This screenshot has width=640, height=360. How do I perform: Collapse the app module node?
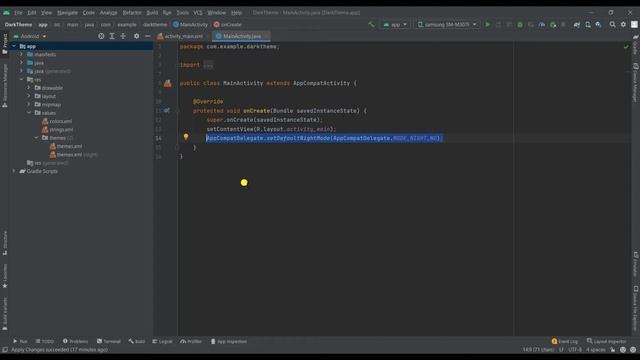(x=14, y=46)
